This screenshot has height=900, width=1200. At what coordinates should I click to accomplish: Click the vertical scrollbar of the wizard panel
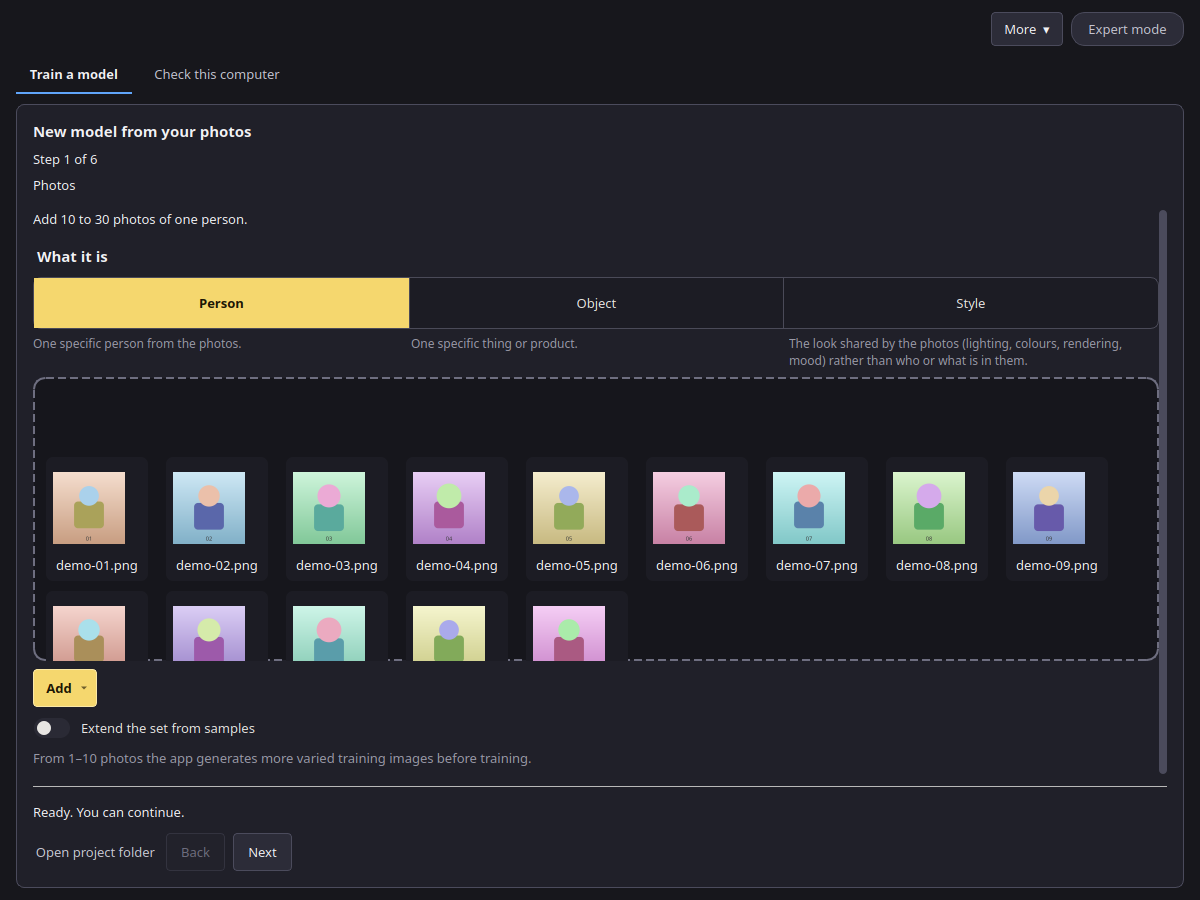[1162, 491]
